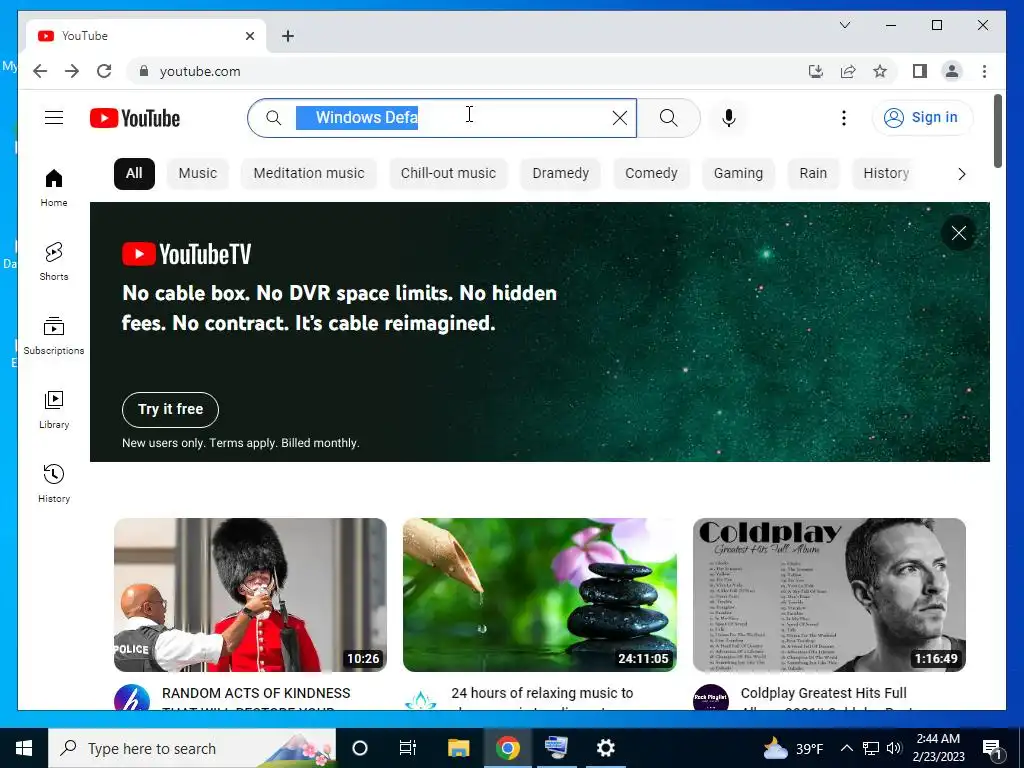The image size is (1024, 768).
Task: Select the All filter chip
Action: tap(134, 173)
